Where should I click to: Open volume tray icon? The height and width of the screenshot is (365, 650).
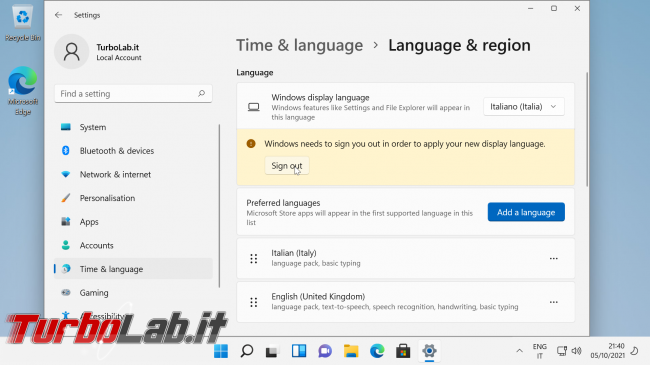(x=576, y=351)
